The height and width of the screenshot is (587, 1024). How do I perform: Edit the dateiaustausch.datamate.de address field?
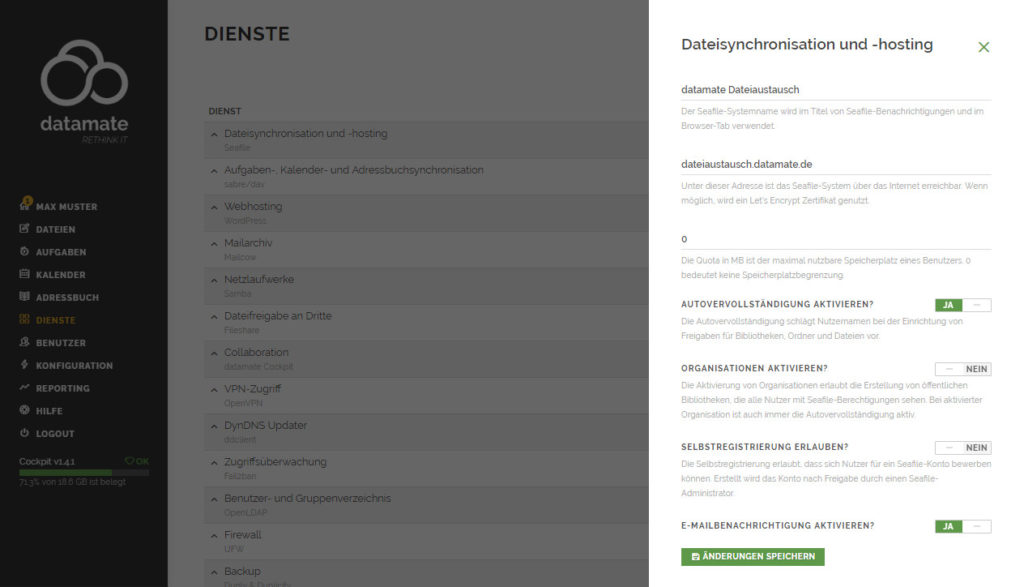pyautogui.click(x=836, y=164)
